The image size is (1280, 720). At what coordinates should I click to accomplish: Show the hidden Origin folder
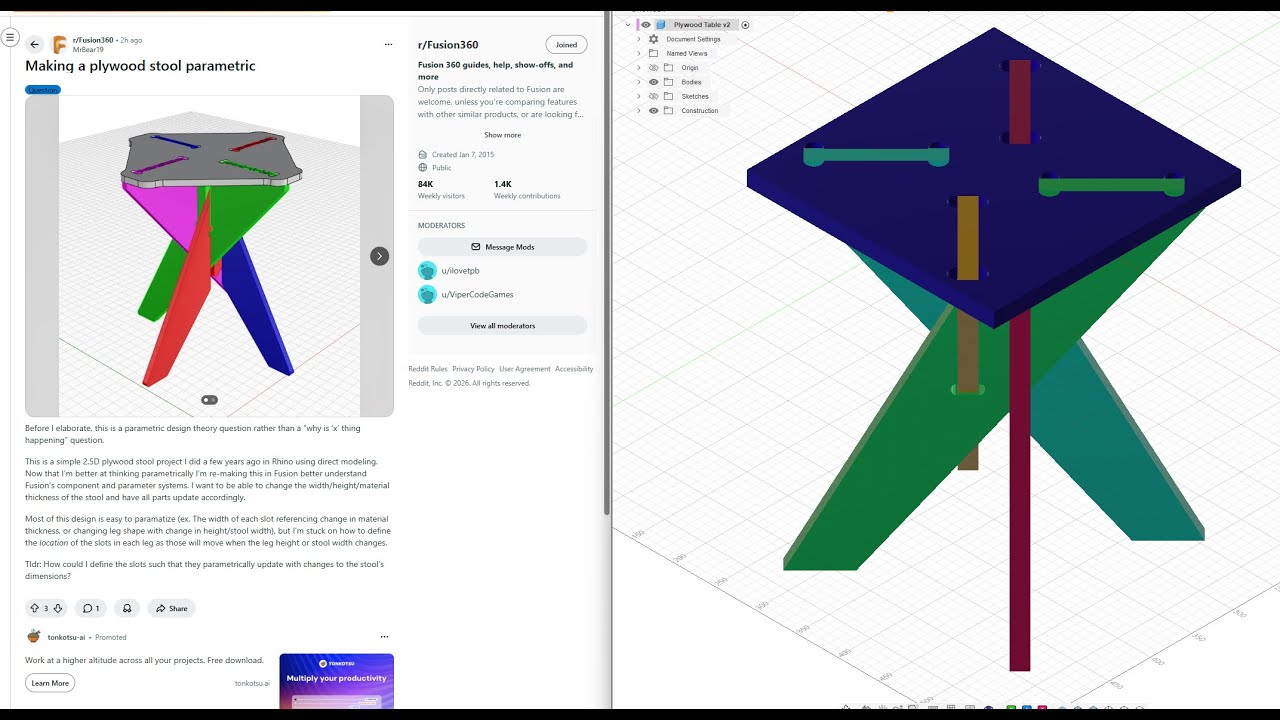click(654, 68)
